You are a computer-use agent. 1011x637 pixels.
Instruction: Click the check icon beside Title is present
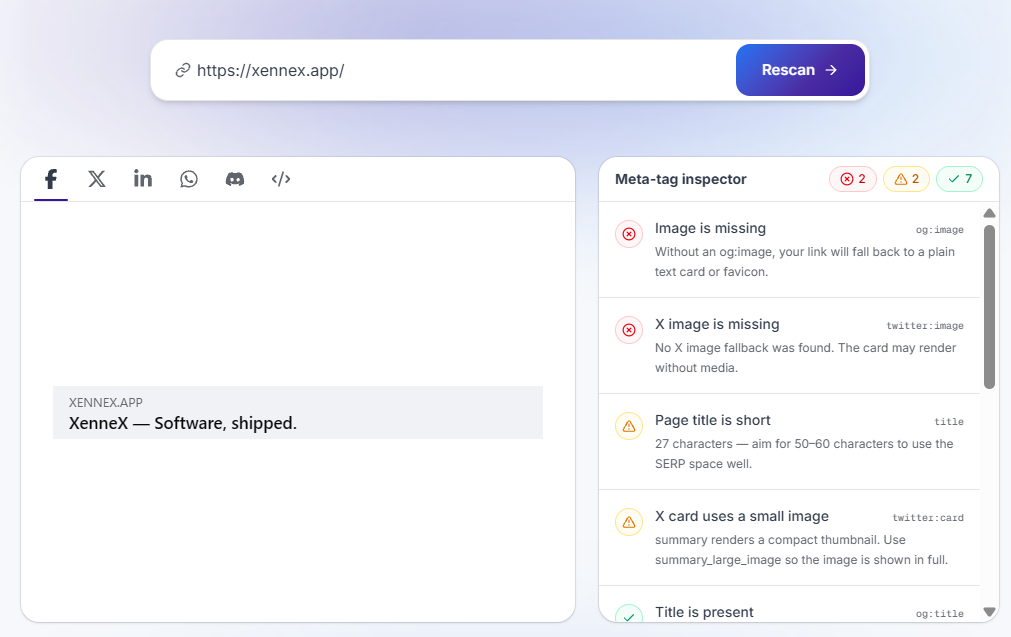pos(629,615)
